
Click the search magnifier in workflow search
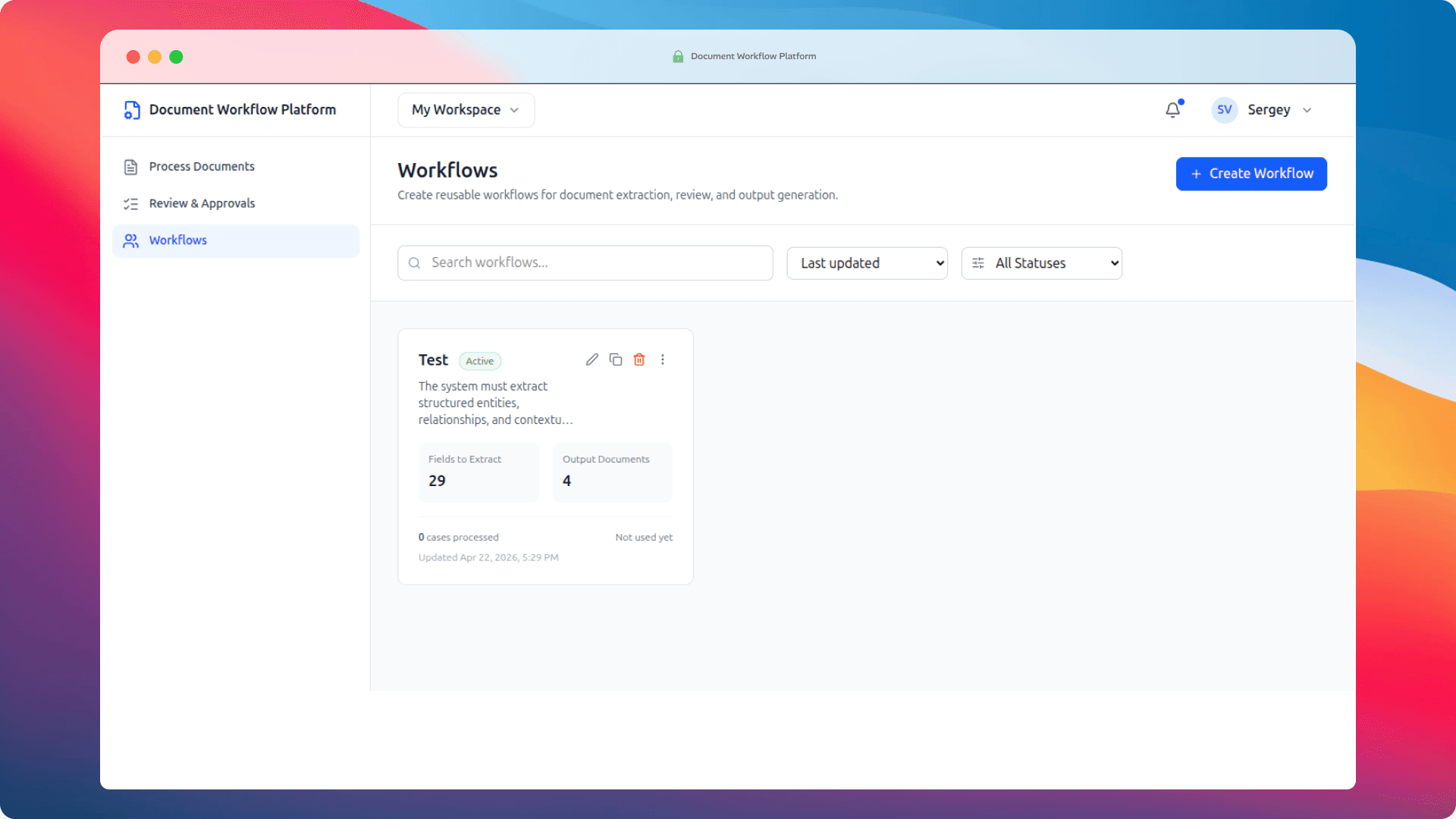tap(415, 262)
